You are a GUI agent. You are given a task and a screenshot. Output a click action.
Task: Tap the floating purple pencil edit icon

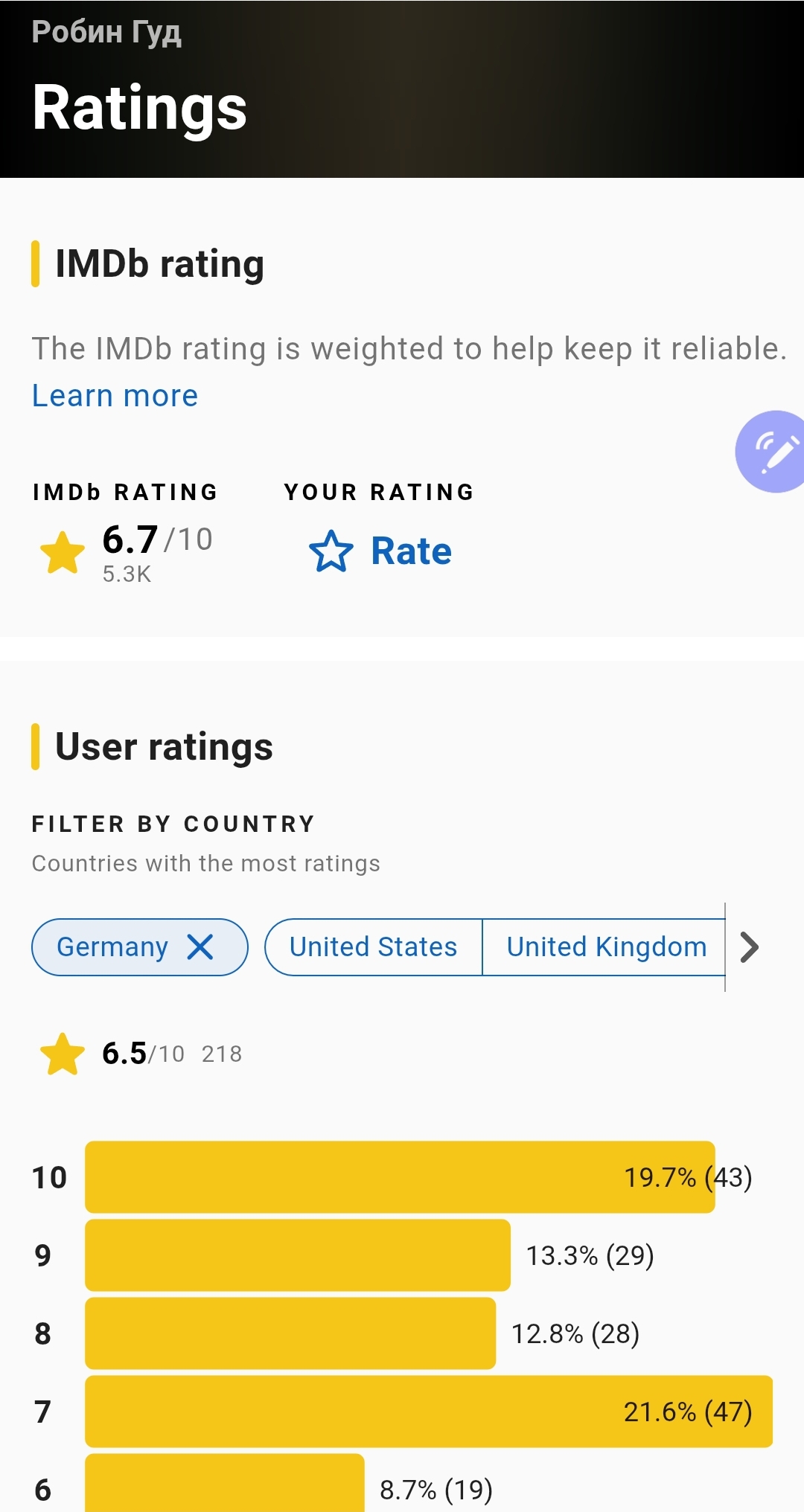[x=773, y=452]
